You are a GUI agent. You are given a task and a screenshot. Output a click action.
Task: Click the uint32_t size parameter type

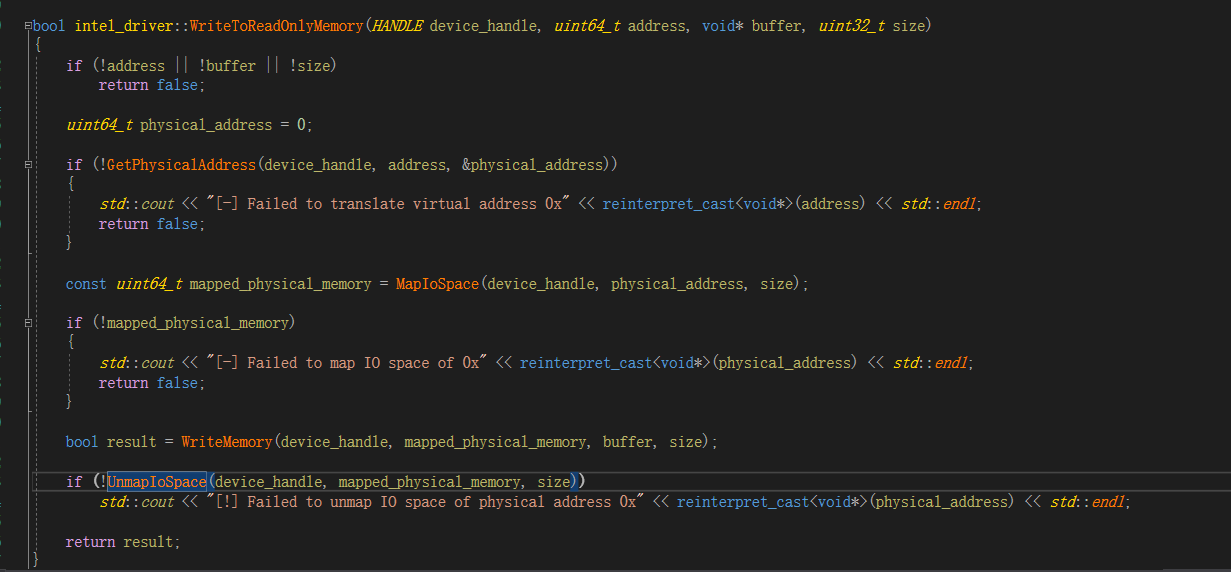point(852,26)
